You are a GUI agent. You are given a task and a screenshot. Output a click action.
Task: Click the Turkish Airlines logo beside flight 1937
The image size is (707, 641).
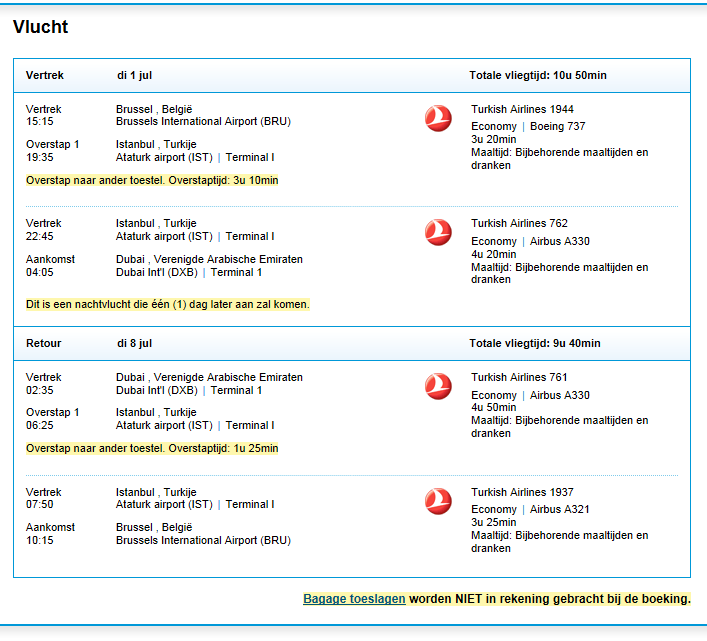click(438, 501)
